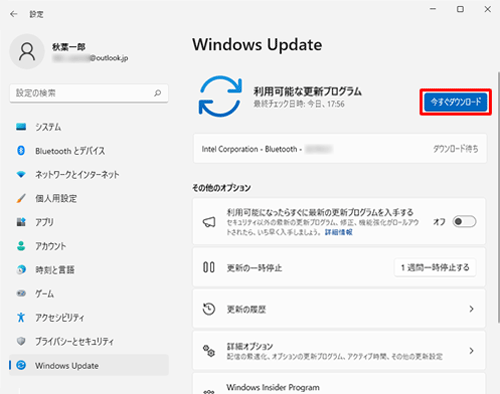Click the Intel Corporation Bluetooth update entry
The height and width of the screenshot is (394, 500).
coord(340,149)
